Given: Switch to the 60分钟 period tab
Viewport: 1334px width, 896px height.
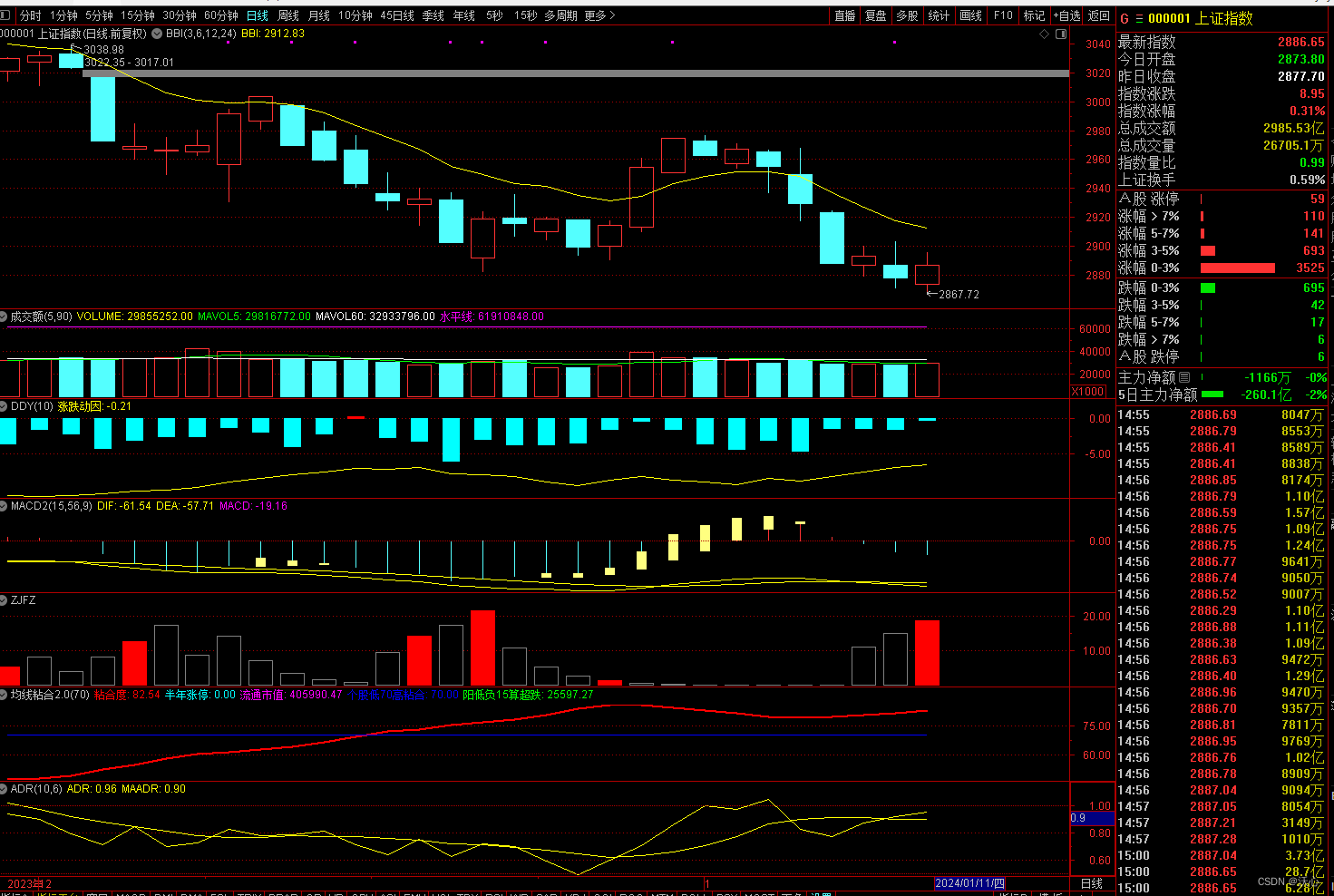Looking at the screenshot, I should (x=221, y=15).
